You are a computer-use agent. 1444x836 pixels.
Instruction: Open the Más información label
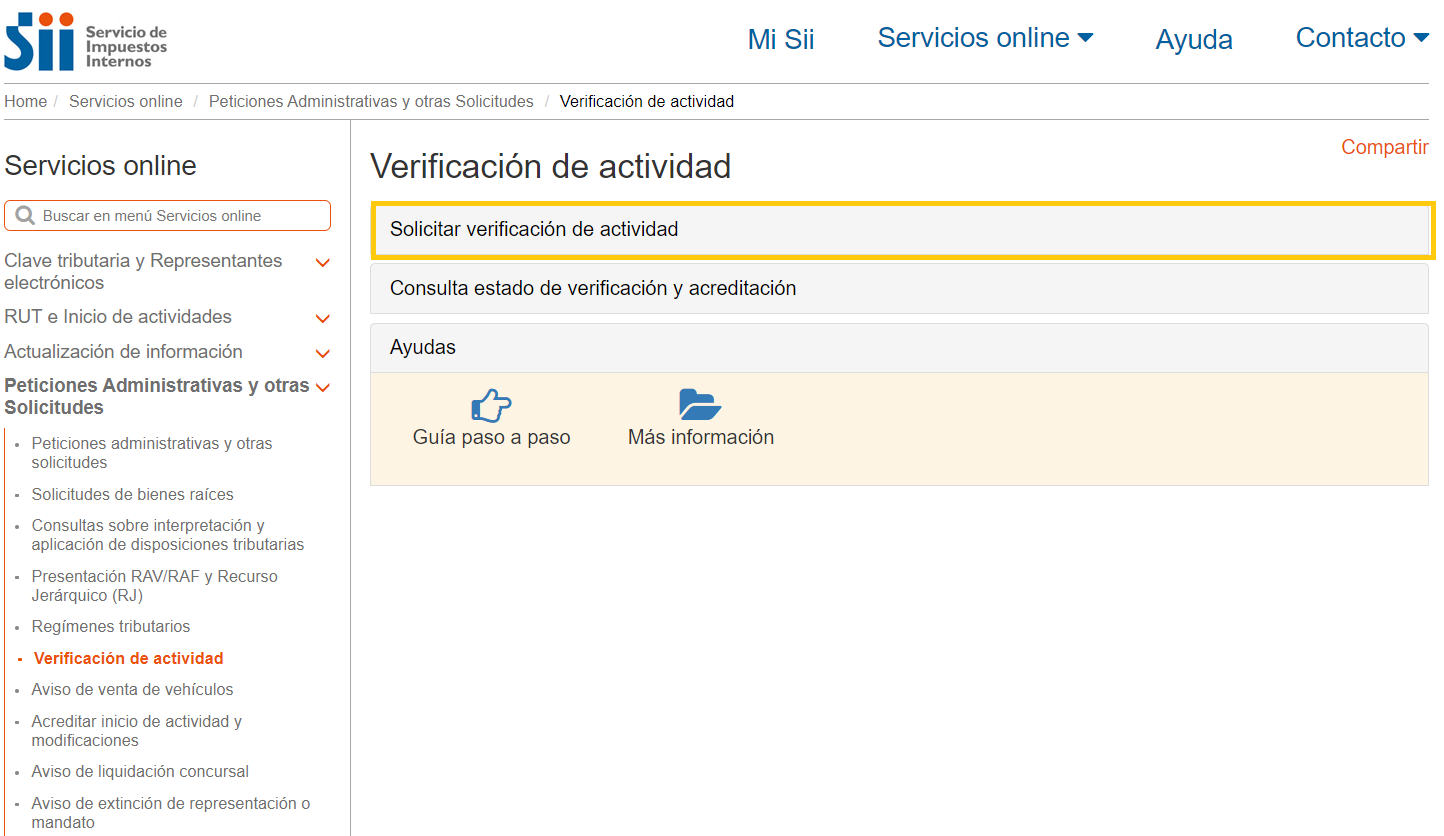700,437
